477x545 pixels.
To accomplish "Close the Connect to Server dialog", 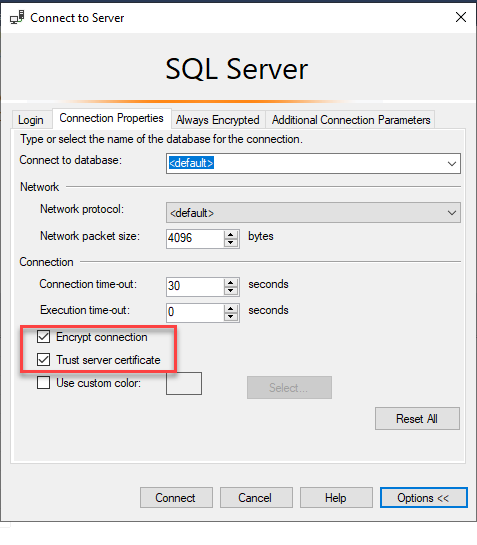I will click(461, 17).
